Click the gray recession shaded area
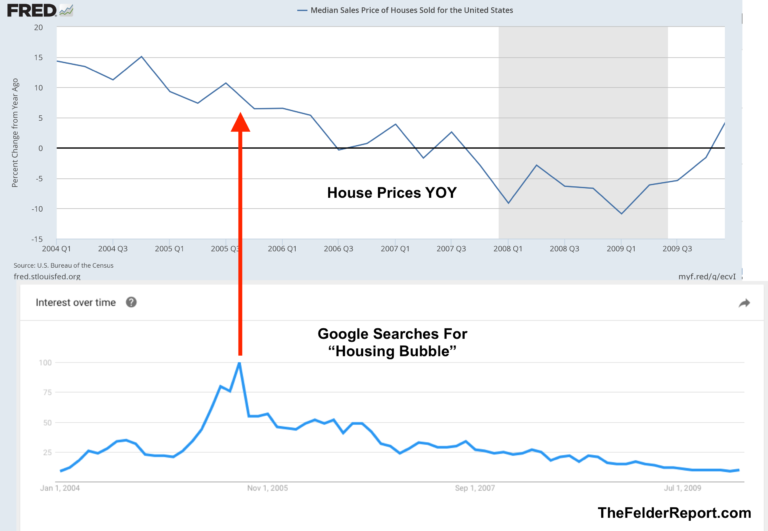This screenshot has height=531, width=768. coord(583,133)
